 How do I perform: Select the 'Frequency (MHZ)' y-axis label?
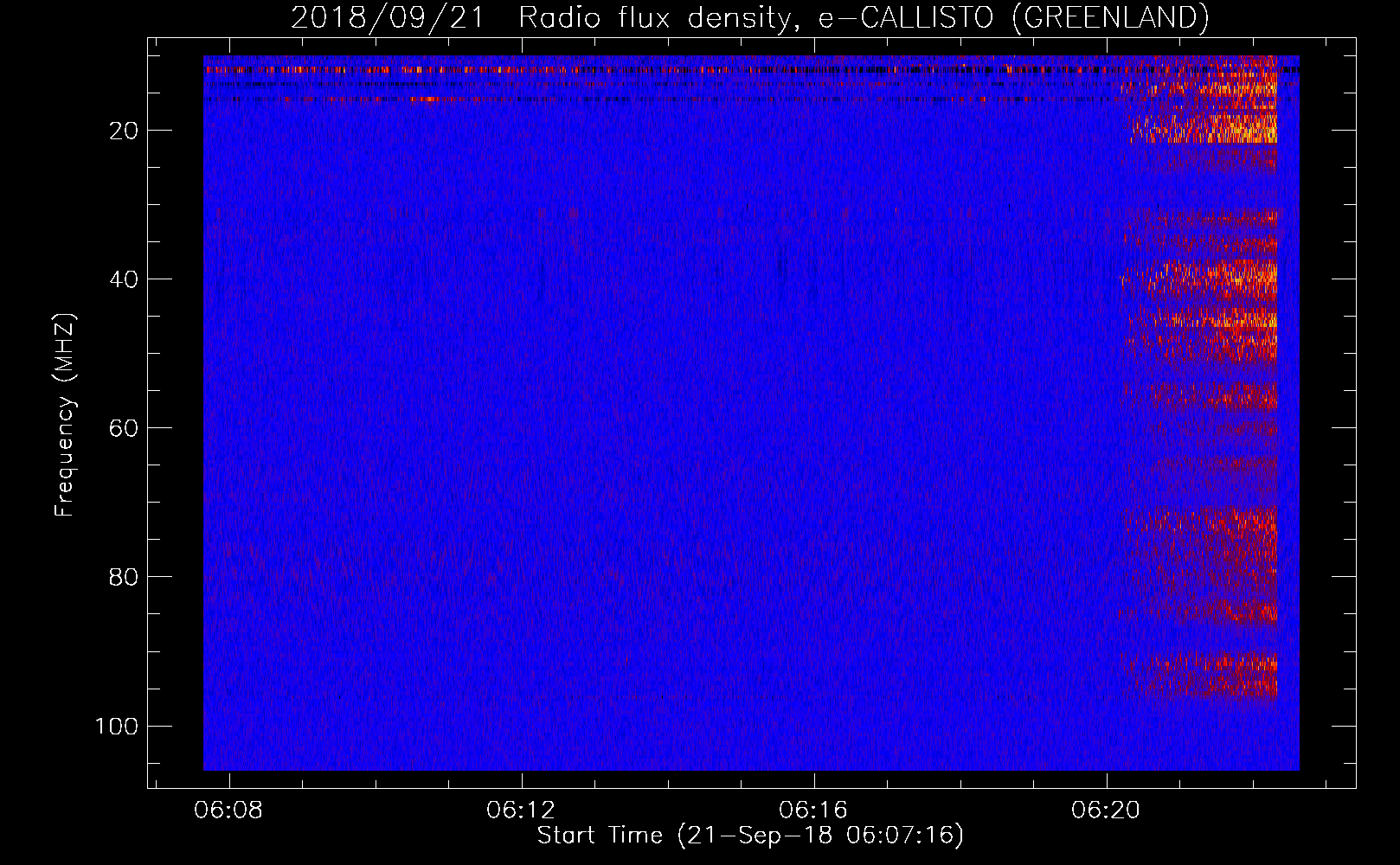tap(65, 415)
